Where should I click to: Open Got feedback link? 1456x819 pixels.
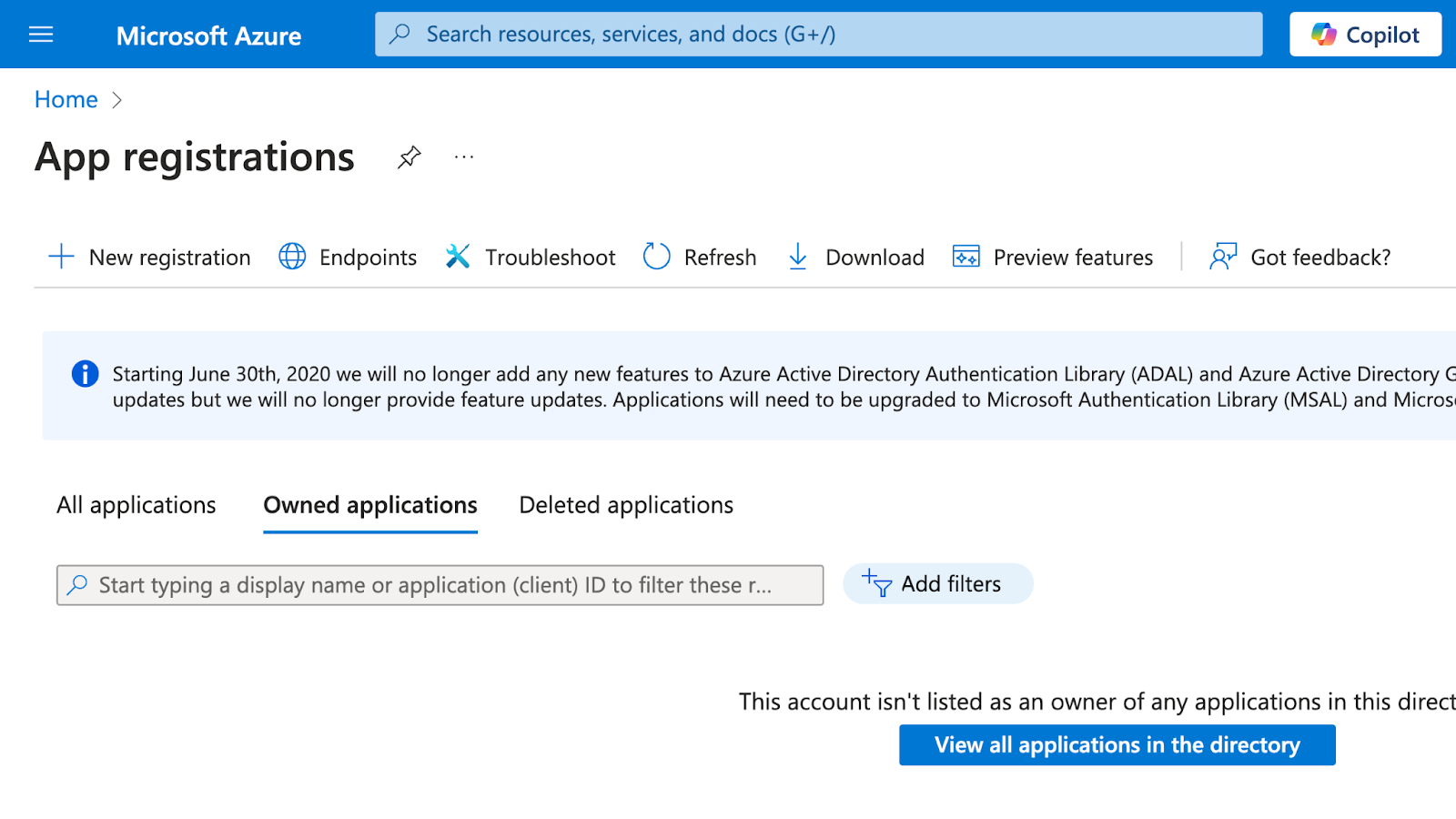[x=1300, y=258]
